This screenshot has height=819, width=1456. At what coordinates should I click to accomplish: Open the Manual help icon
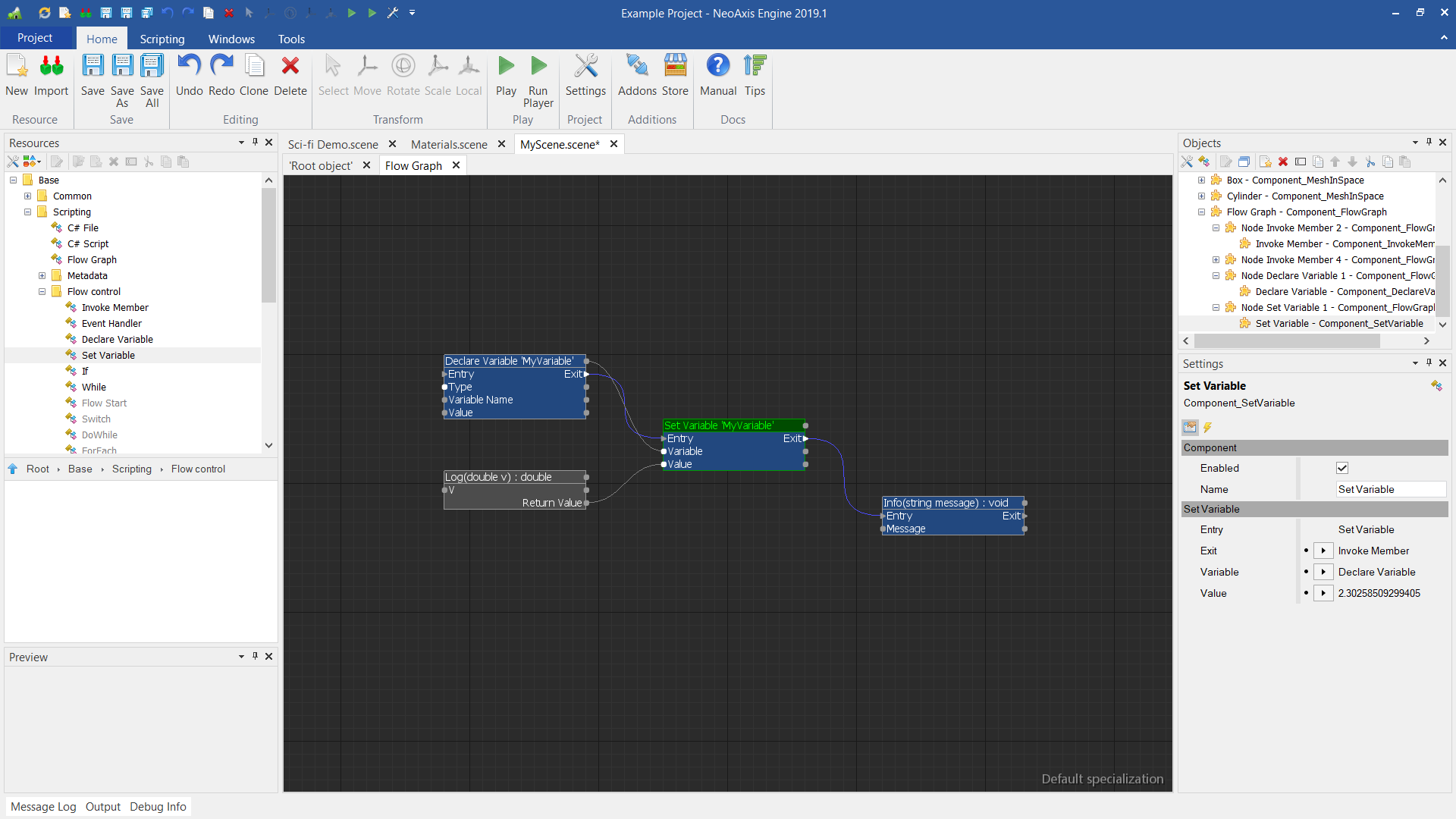point(717,67)
